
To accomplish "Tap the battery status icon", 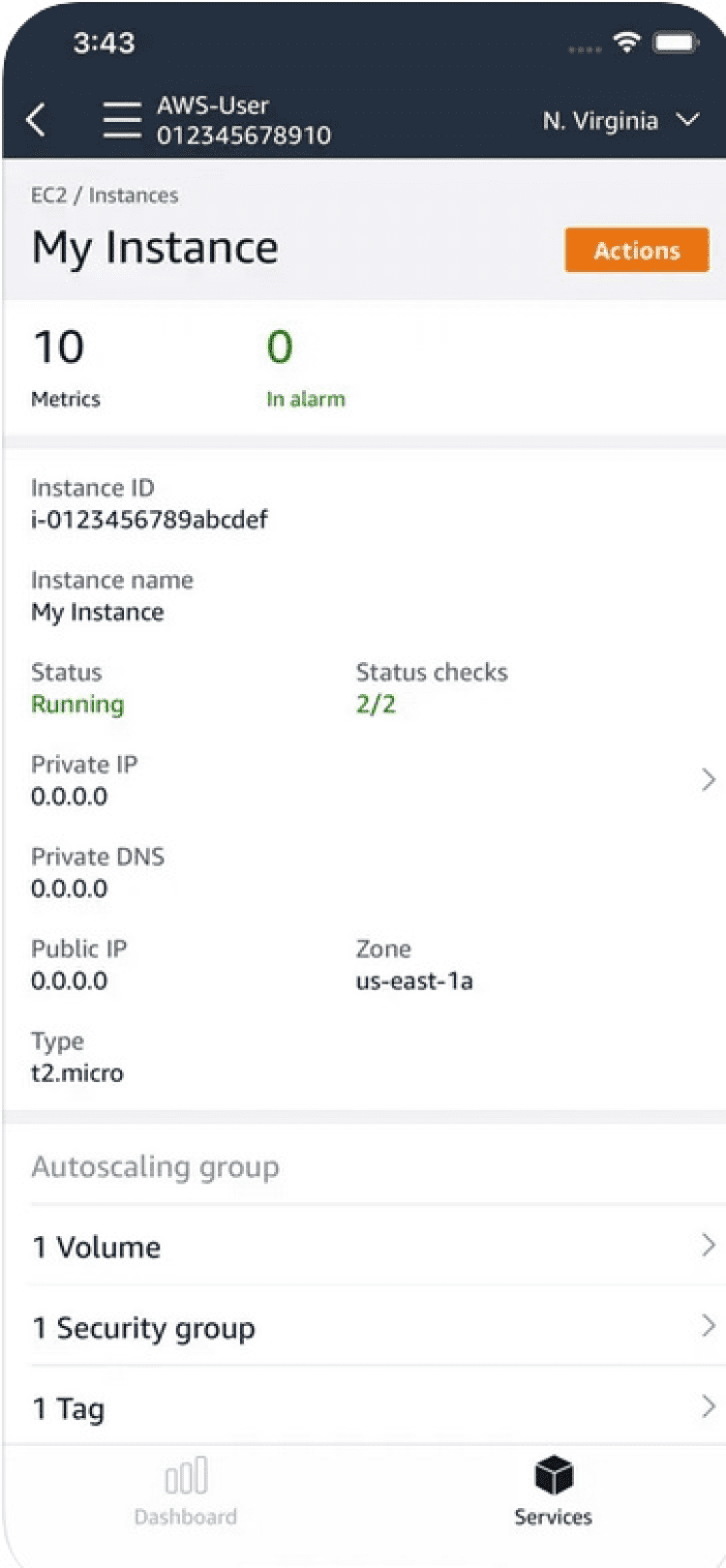I will point(676,42).
